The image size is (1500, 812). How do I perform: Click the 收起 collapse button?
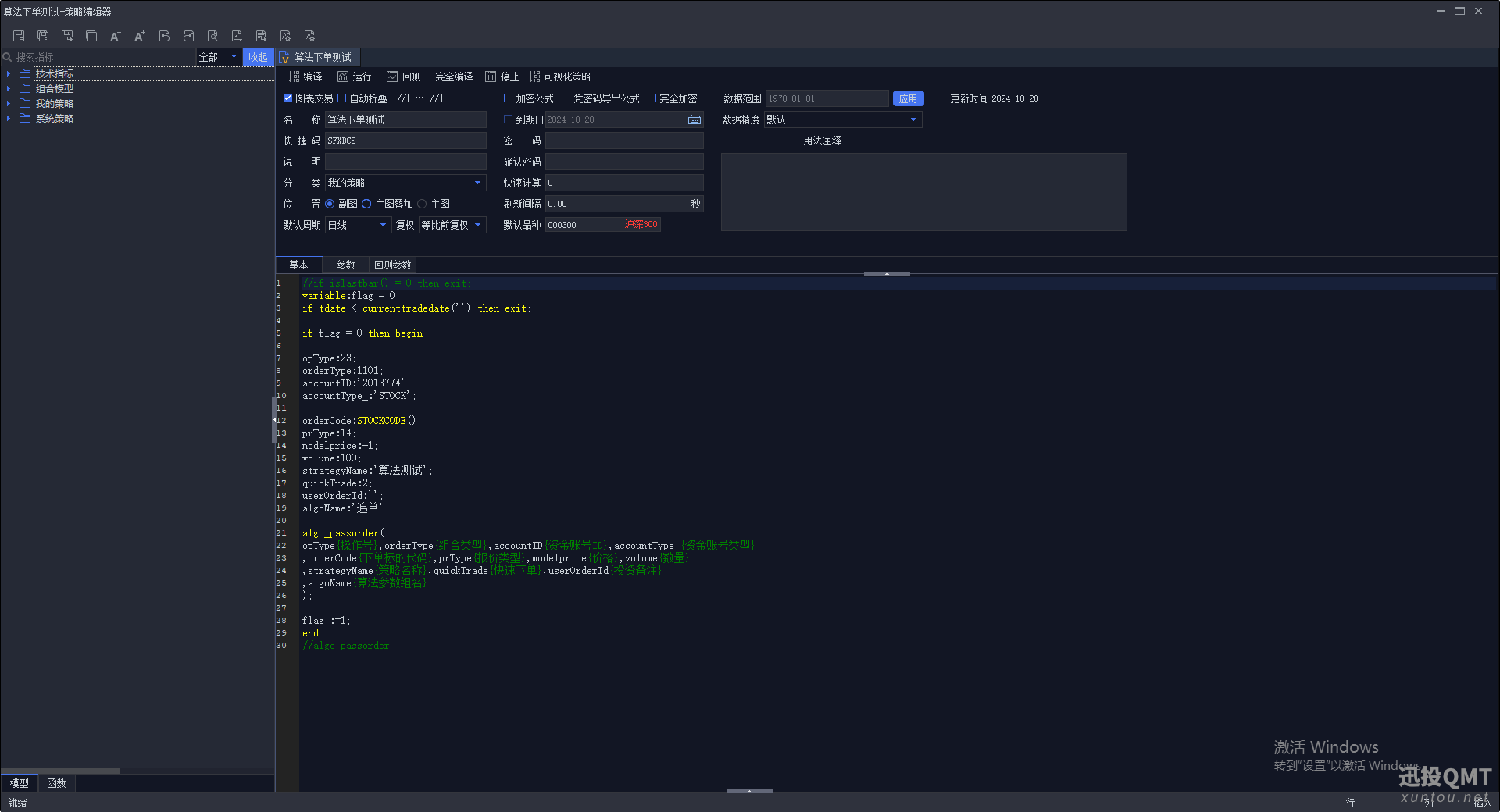(258, 57)
